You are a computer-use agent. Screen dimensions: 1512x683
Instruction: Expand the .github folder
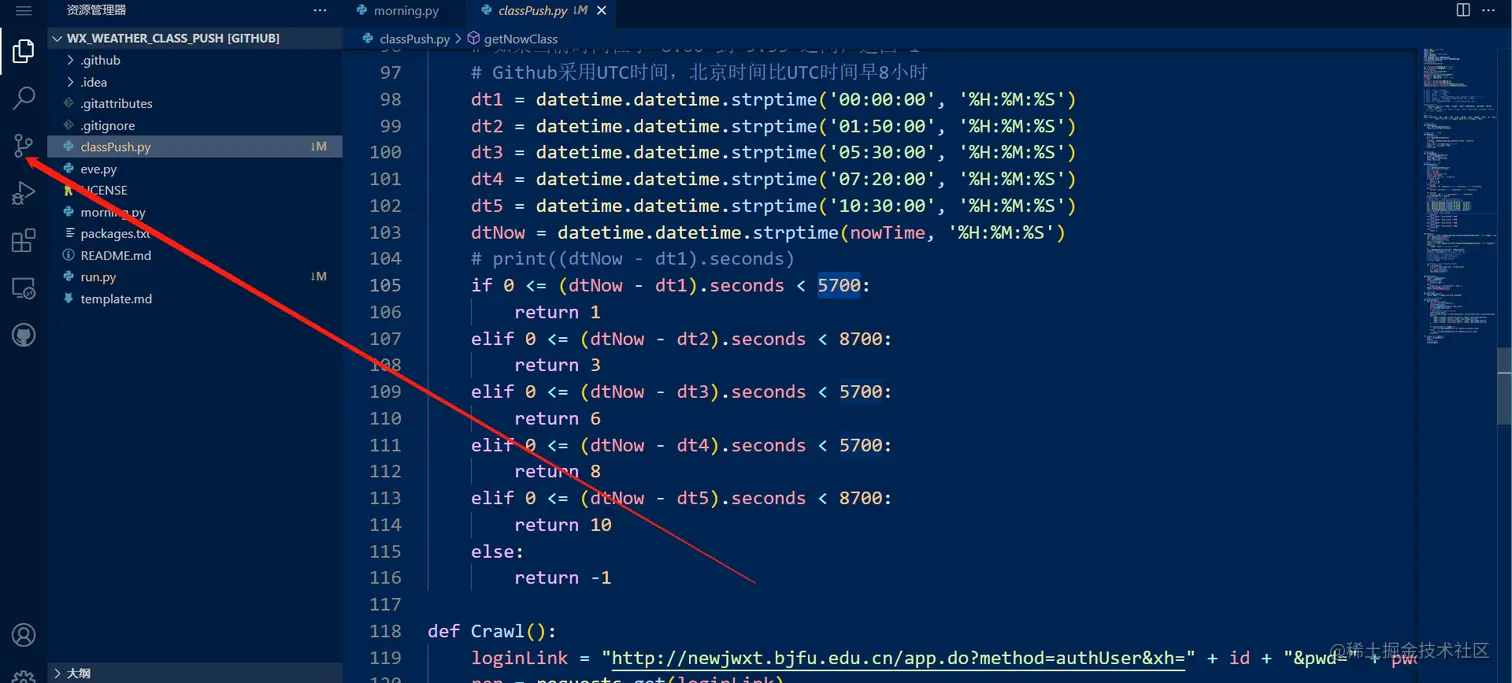click(194, 60)
